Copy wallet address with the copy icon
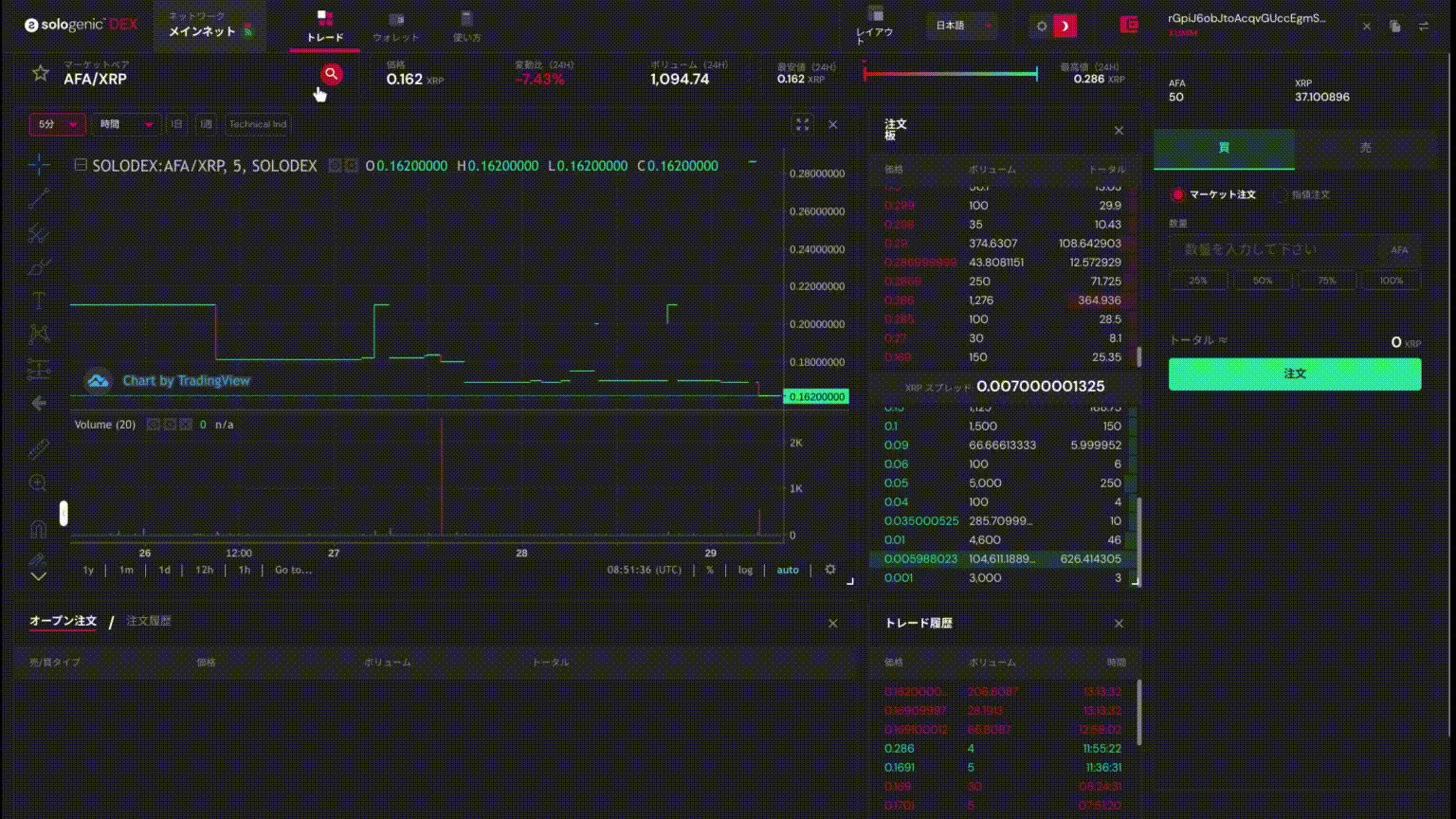This screenshot has height=819, width=1456. [1394, 27]
